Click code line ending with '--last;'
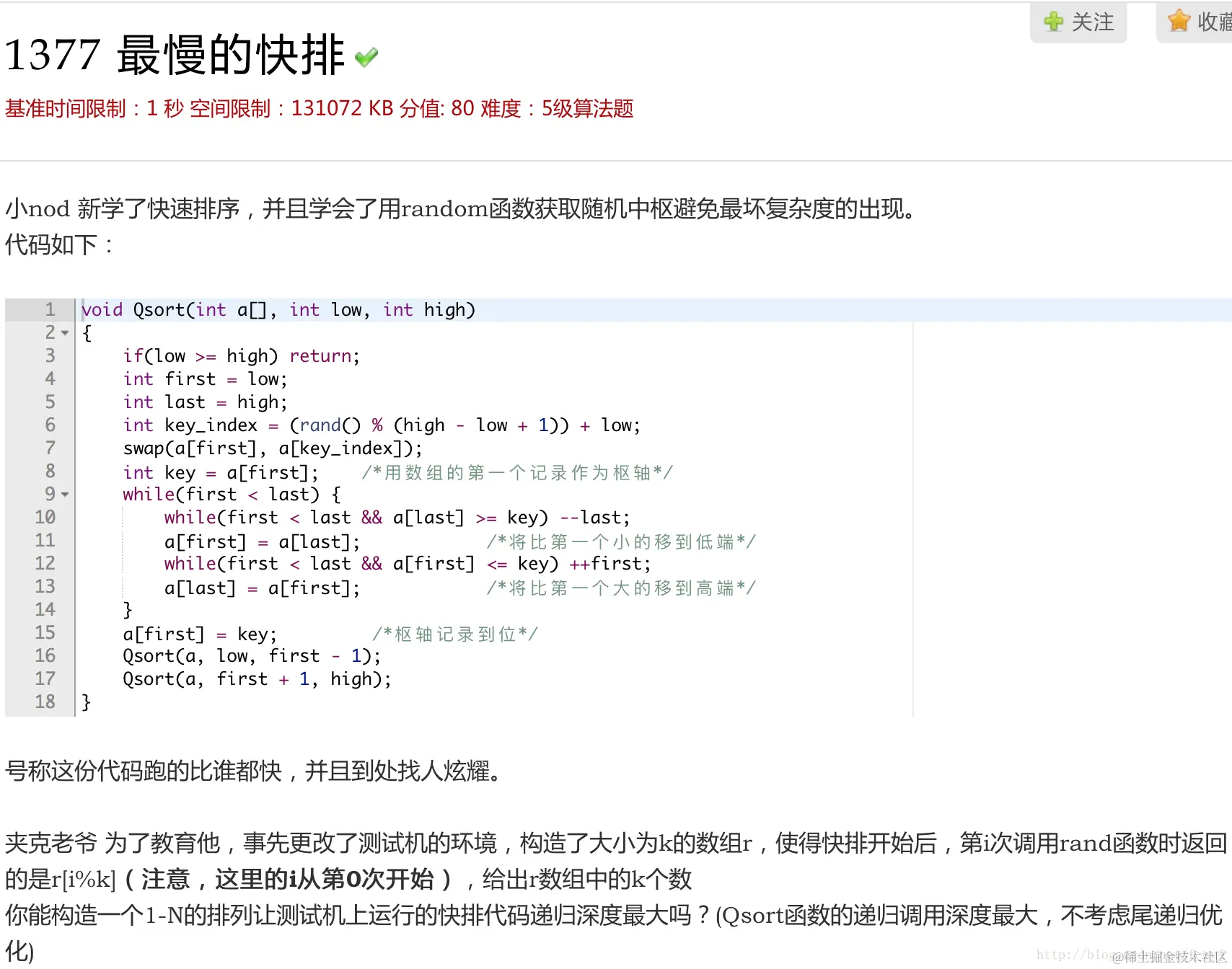This screenshot has width=1232, height=969. point(397,518)
